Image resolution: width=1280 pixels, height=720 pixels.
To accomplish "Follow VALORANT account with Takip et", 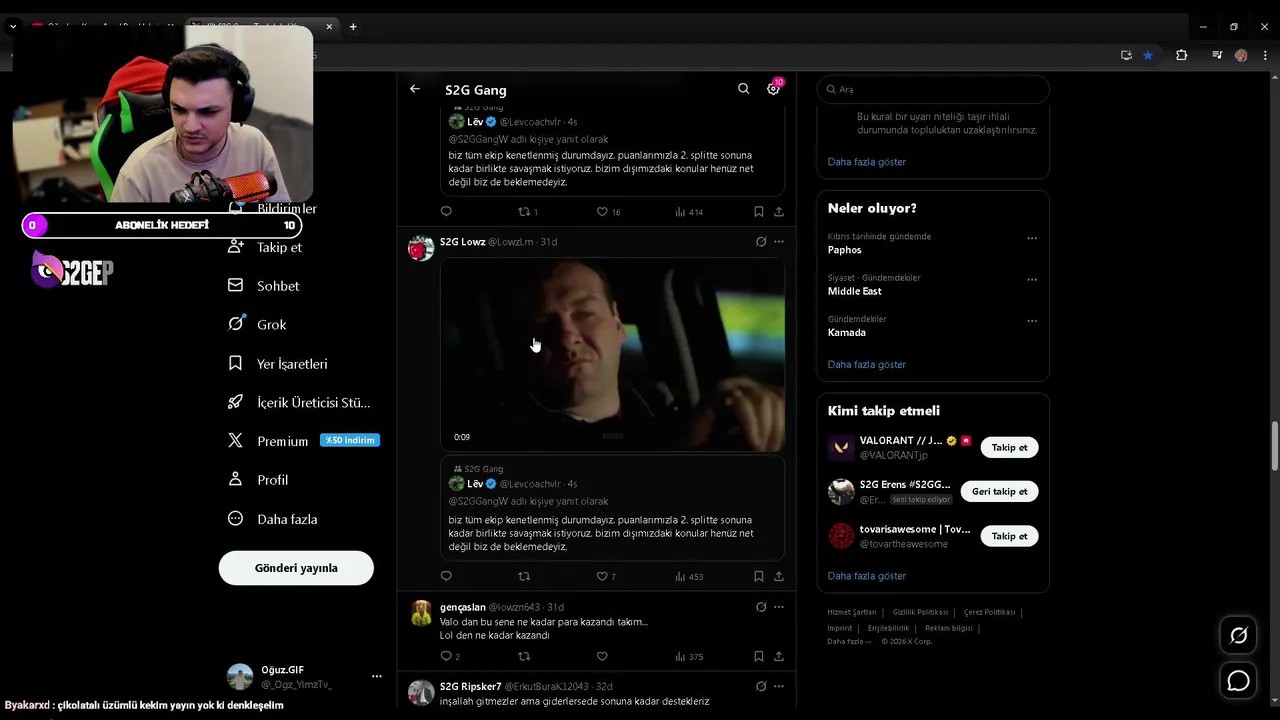I will point(1009,447).
